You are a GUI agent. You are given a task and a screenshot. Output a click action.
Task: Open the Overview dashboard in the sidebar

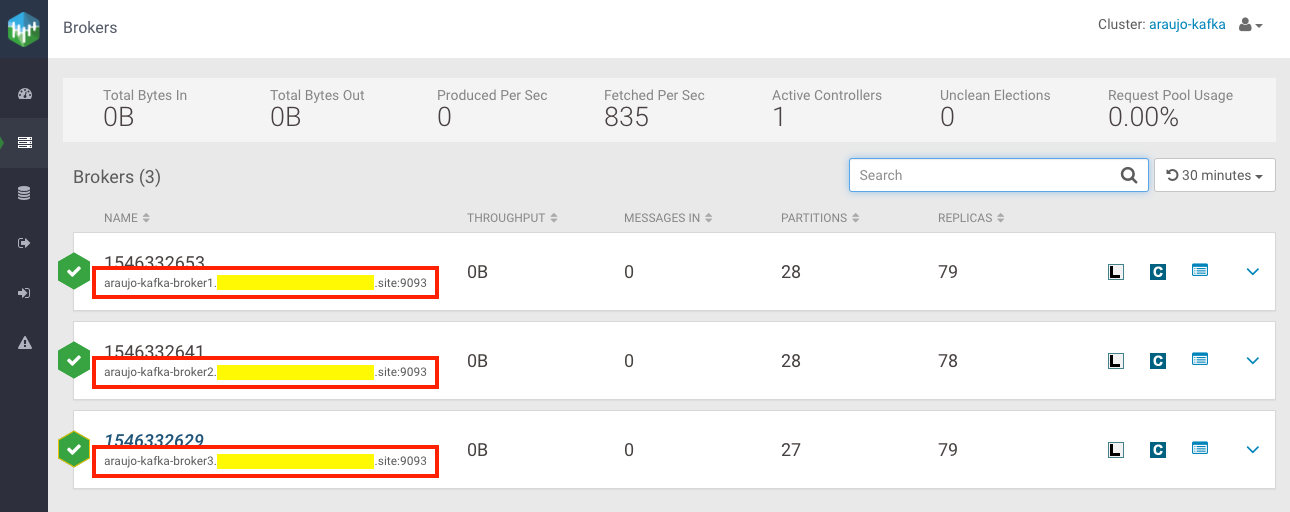(x=25, y=94)
